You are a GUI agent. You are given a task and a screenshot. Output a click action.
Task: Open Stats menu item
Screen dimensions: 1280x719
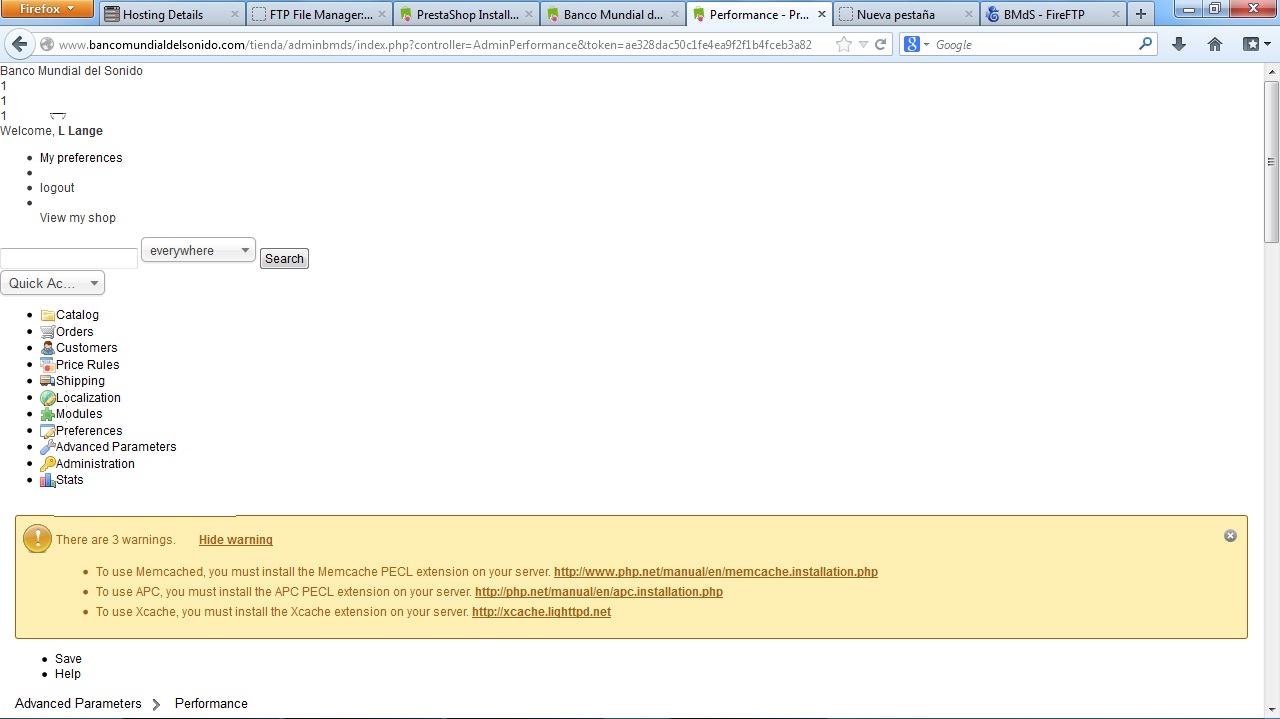point(70,480)
